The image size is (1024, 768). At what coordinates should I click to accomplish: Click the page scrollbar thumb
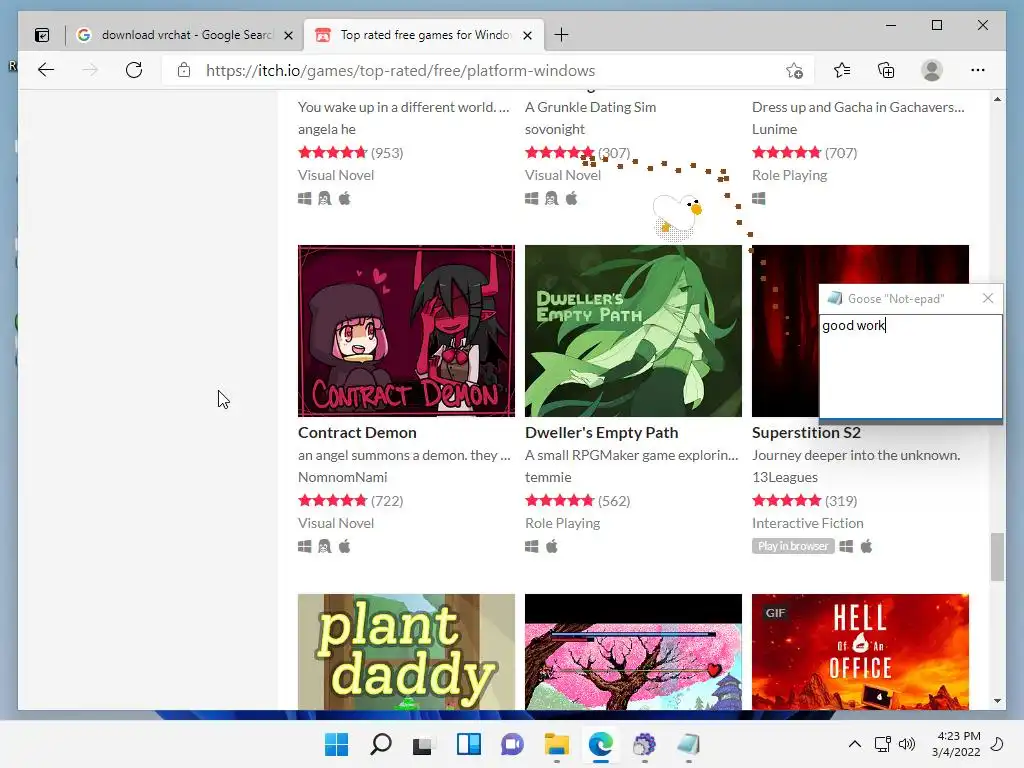coord(997,557)
